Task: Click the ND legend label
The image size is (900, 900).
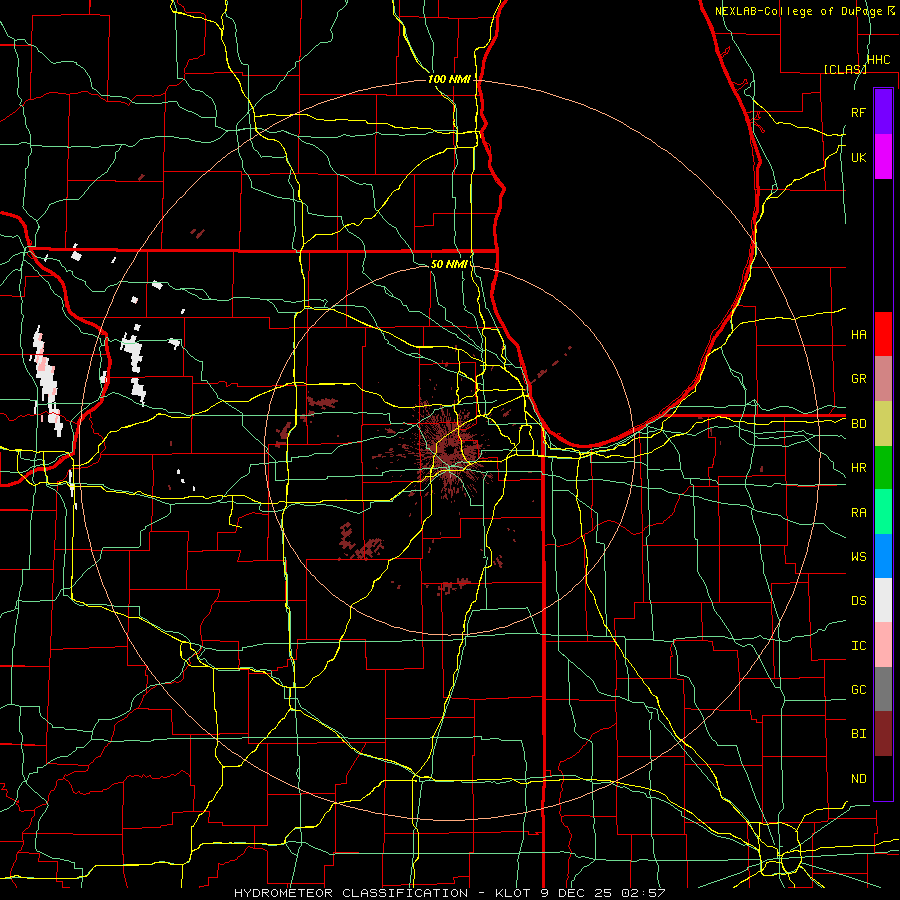Action: pos(858,779)
